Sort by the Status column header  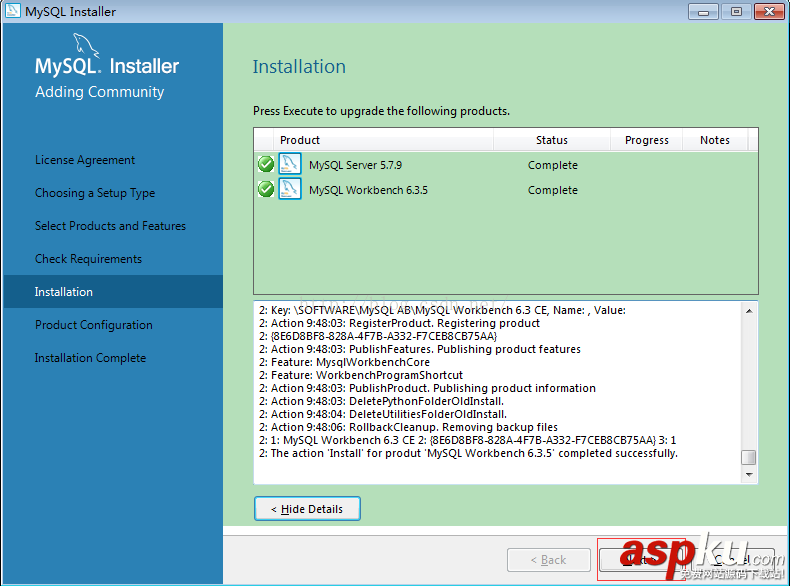[x=552, y=140]
